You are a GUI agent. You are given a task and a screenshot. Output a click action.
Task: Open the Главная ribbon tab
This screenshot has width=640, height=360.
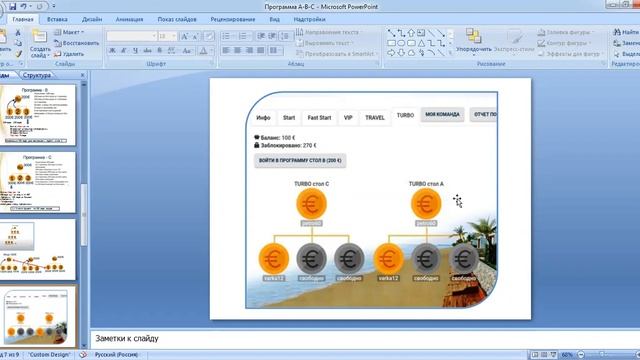[x=22, y=19]
